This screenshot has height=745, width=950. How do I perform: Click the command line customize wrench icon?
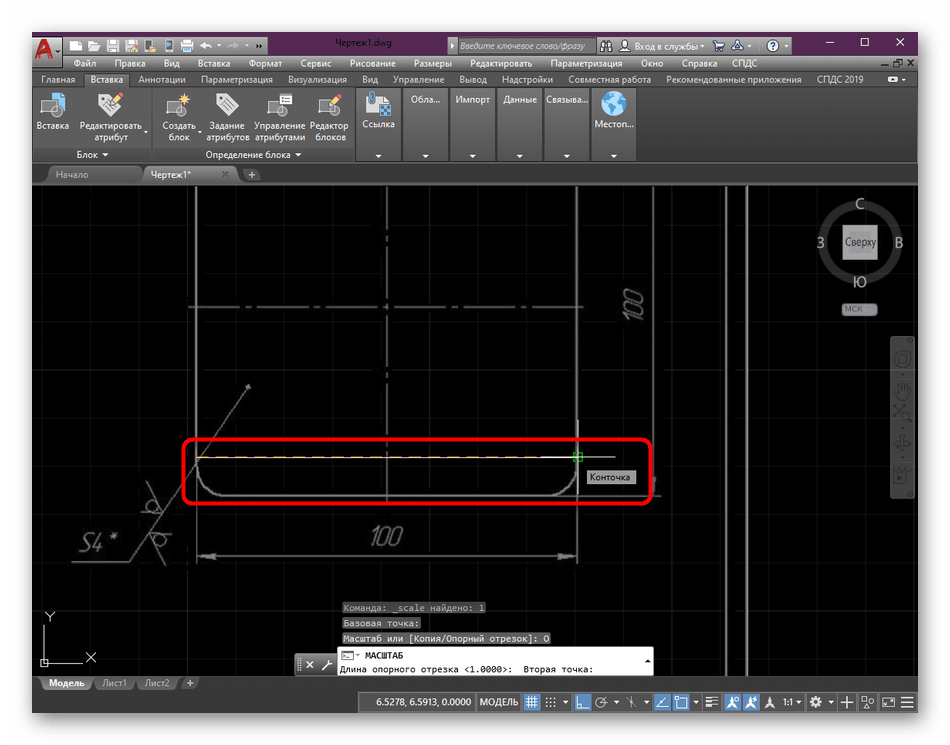[x=327, y=664]
